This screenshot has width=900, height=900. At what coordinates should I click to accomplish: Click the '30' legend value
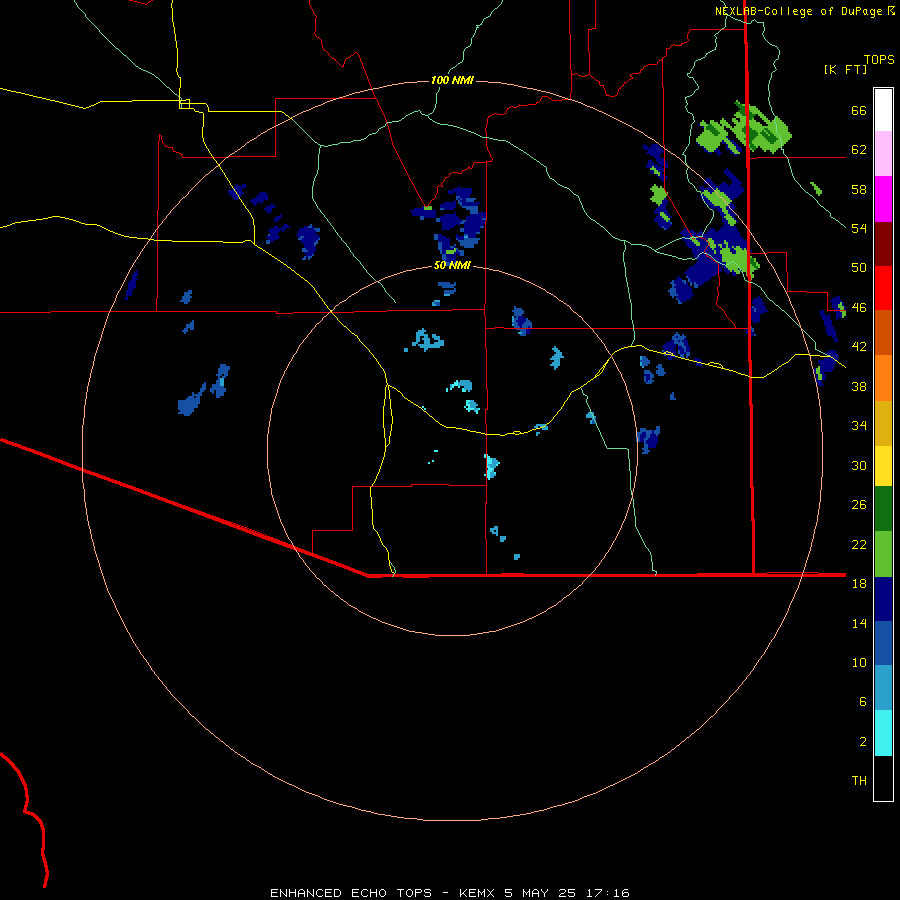click(859, 465)
